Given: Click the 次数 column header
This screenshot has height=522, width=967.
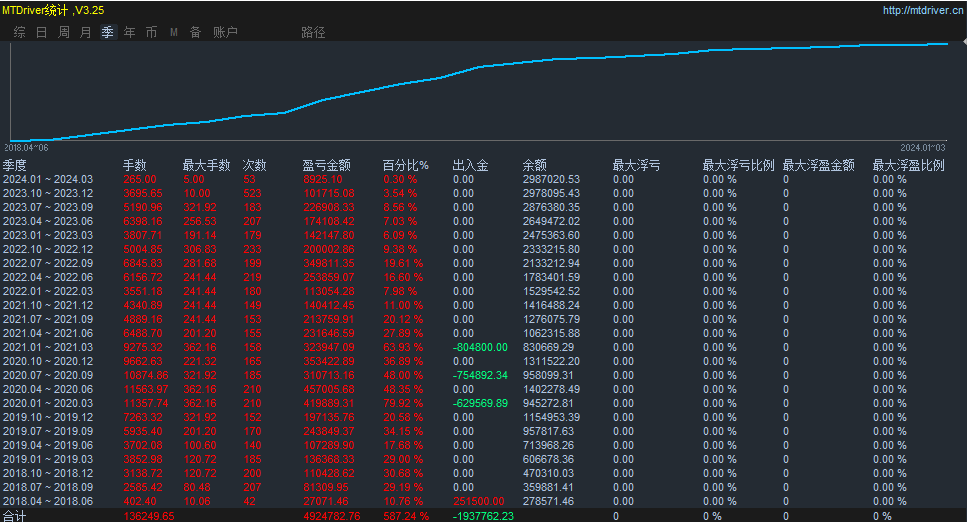Looking at the screenshot, I should (255, 165).
